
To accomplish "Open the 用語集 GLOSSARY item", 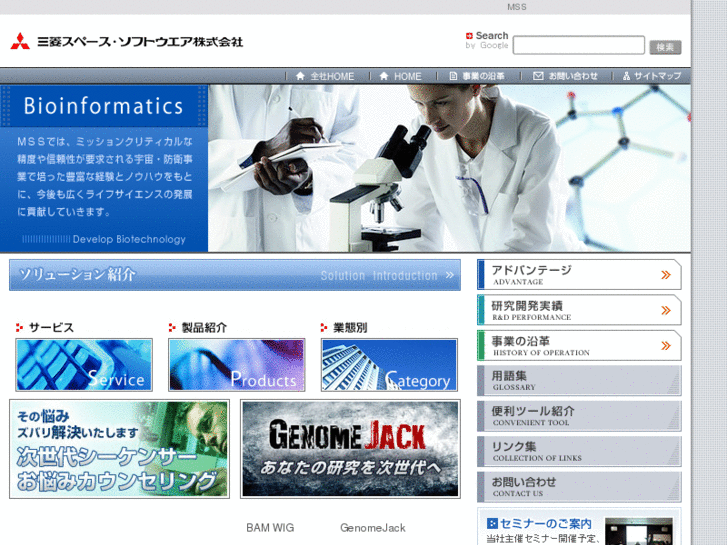I will tap(579, 381).
